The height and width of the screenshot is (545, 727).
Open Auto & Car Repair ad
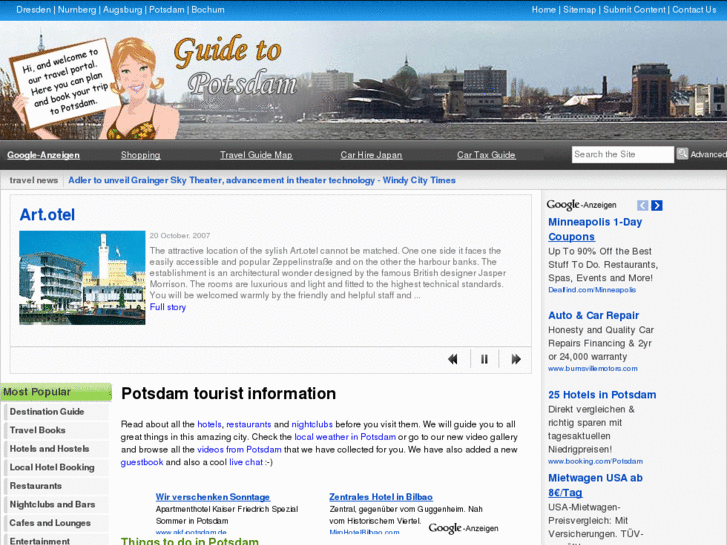(593, 315)
